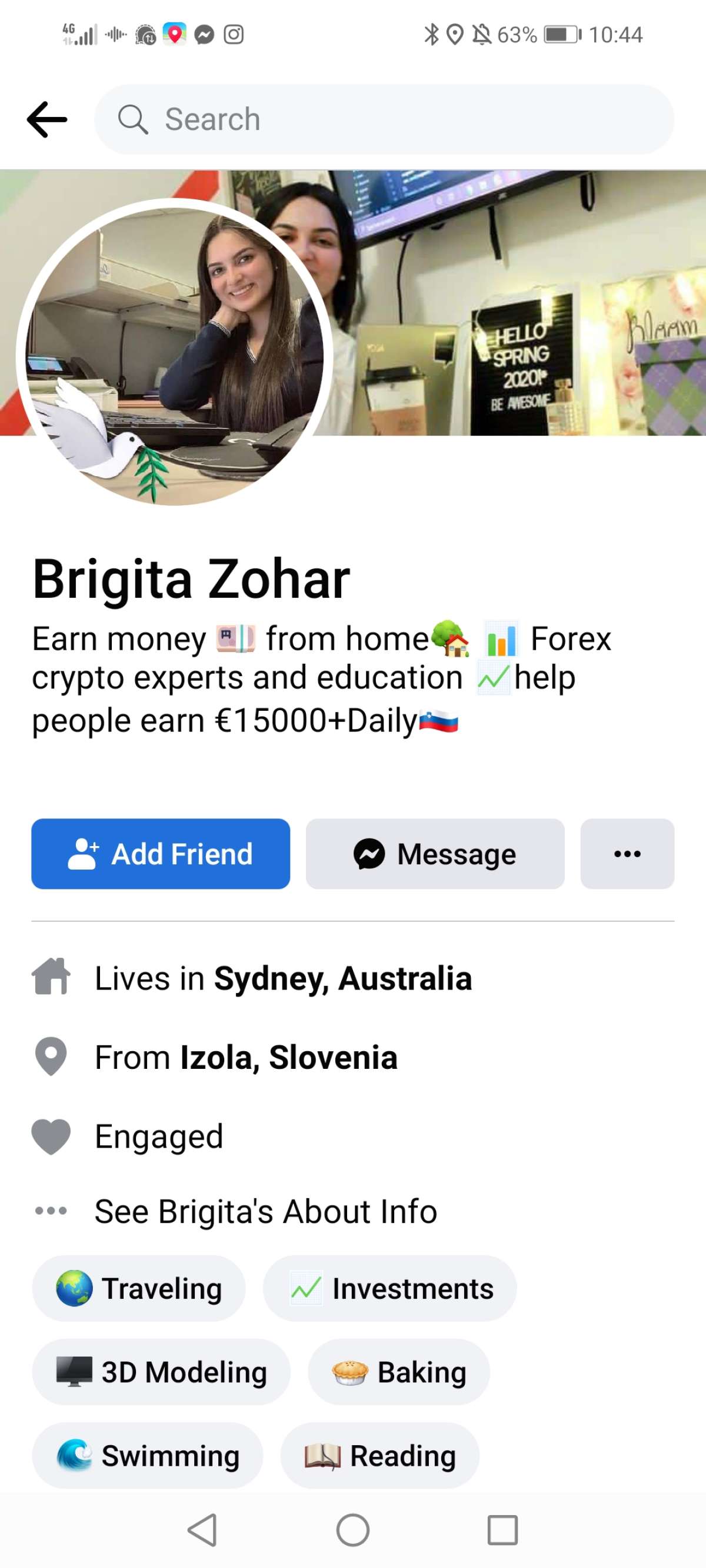Image resolution: width=706 pixels, height=1568 pixels.
Task: Expand See Brigita's About Info
Action: pyautogui.click(x=266, y=1211)
